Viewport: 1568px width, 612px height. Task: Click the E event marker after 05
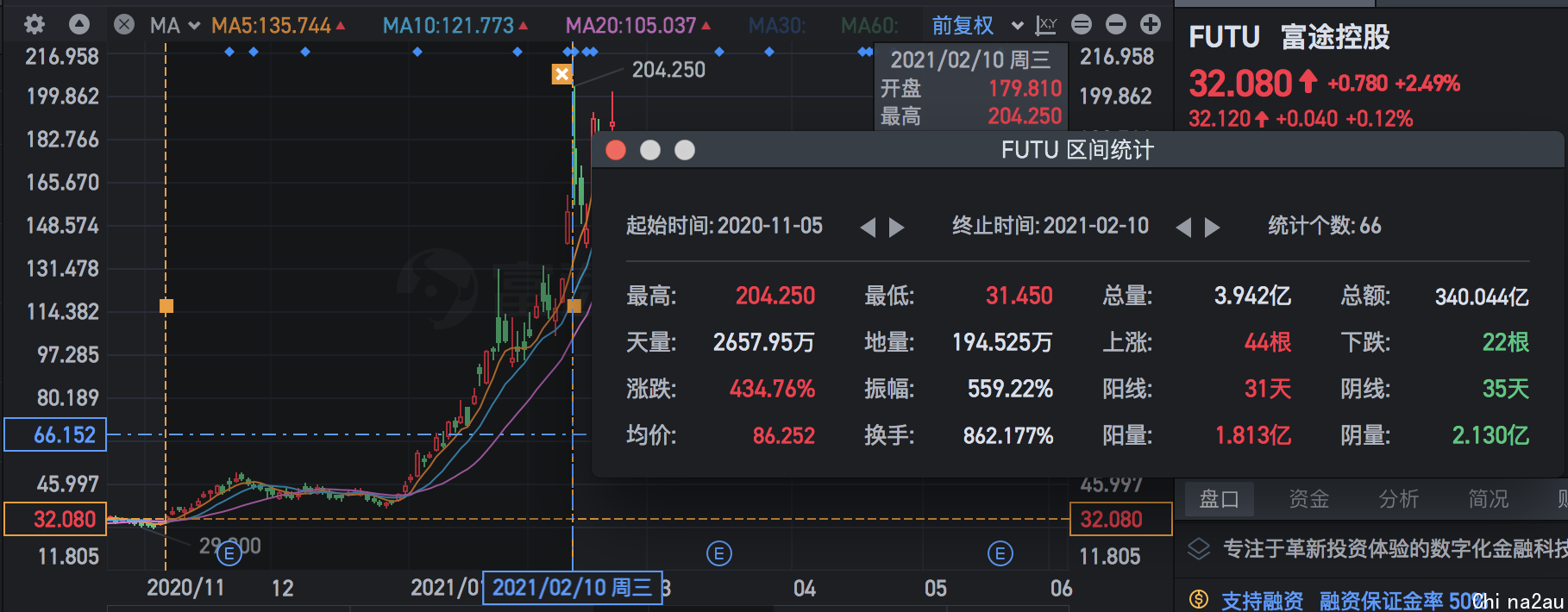tap(1000, 553)
